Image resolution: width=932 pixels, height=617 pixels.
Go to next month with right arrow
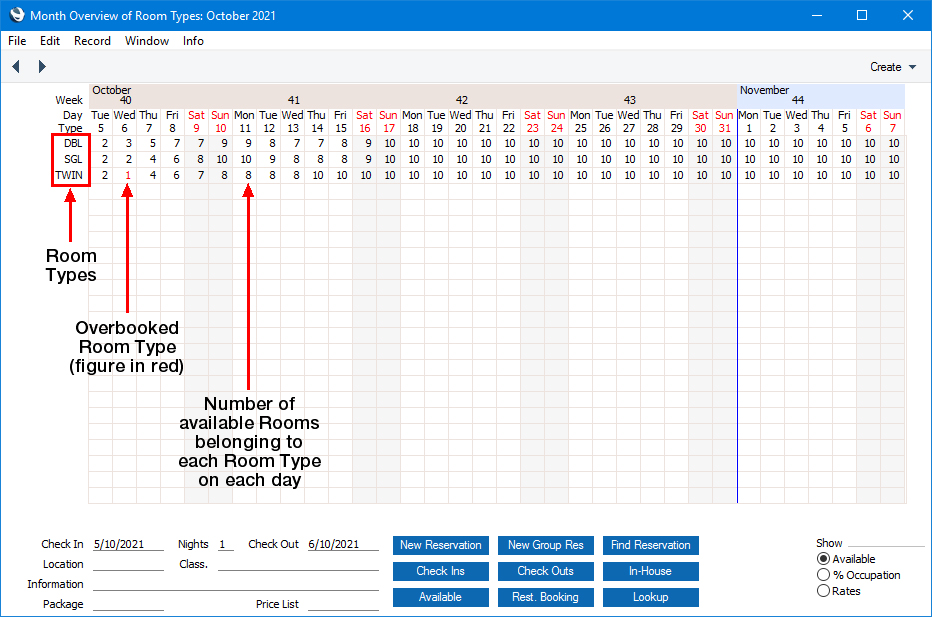(x=42, y=67)
